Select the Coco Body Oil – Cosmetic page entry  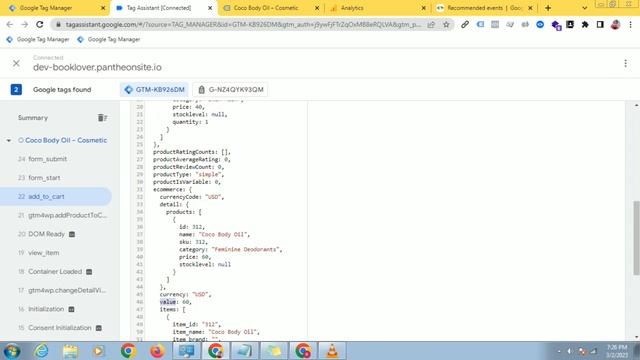click(66, 140)
